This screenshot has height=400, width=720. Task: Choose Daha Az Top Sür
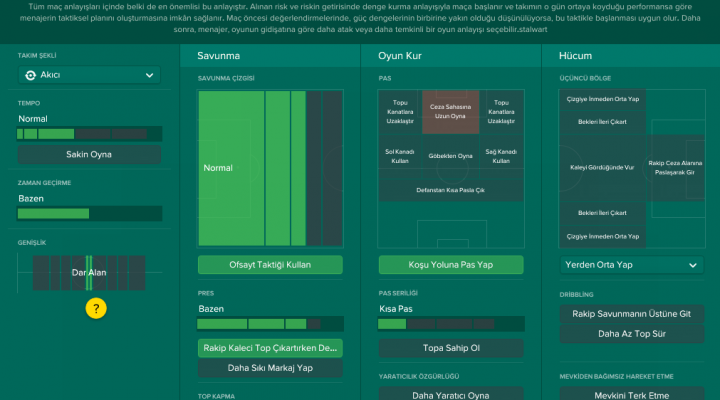(x=631, y=334)
